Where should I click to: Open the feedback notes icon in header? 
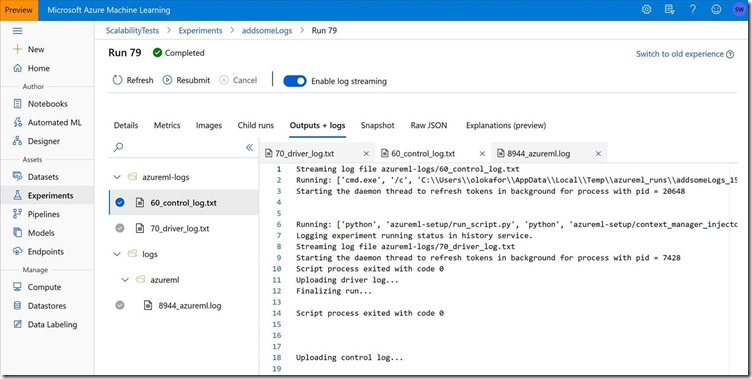point(670,10)
